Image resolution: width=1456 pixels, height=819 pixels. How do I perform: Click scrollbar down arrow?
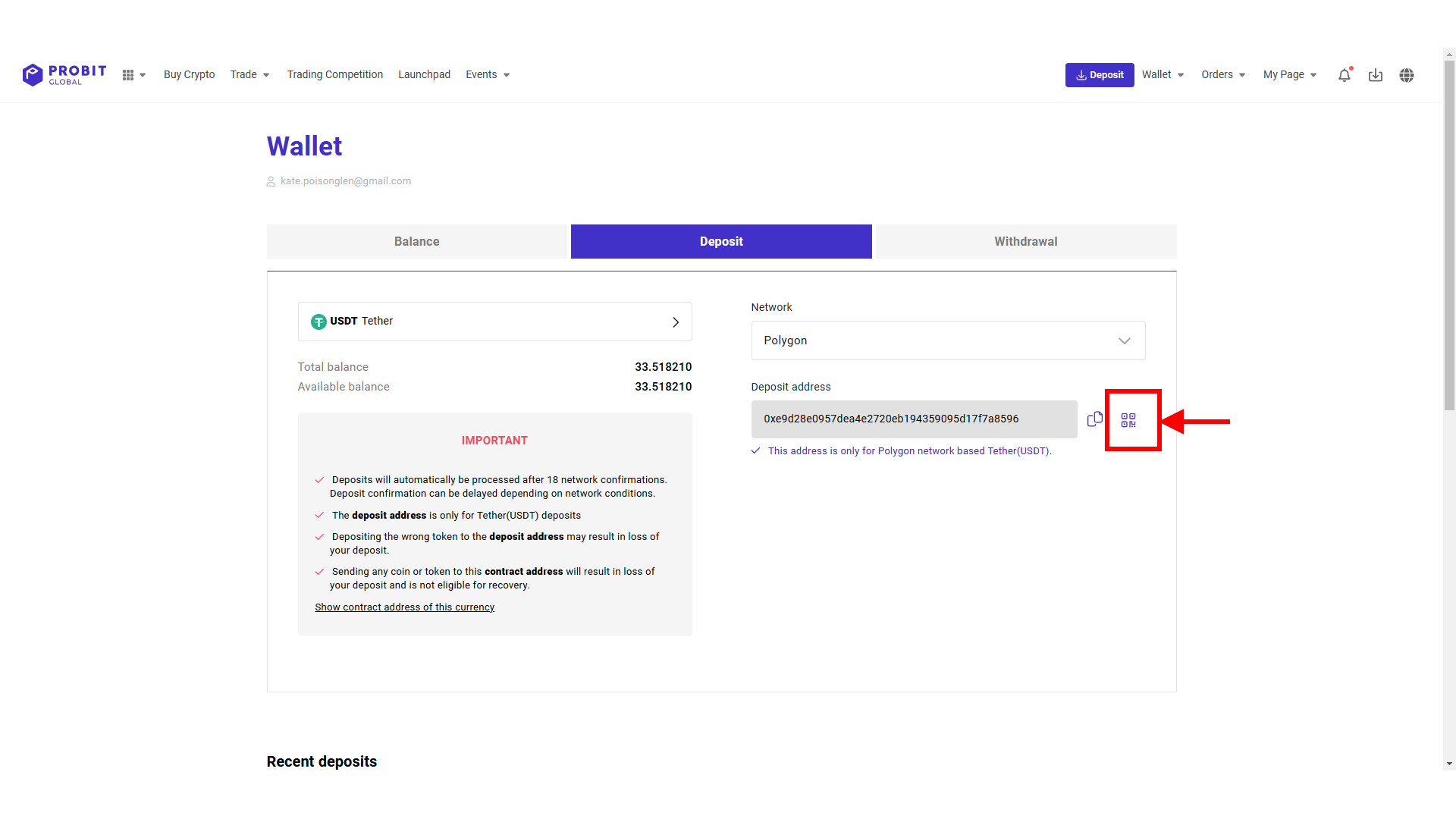pos(1449,764)
